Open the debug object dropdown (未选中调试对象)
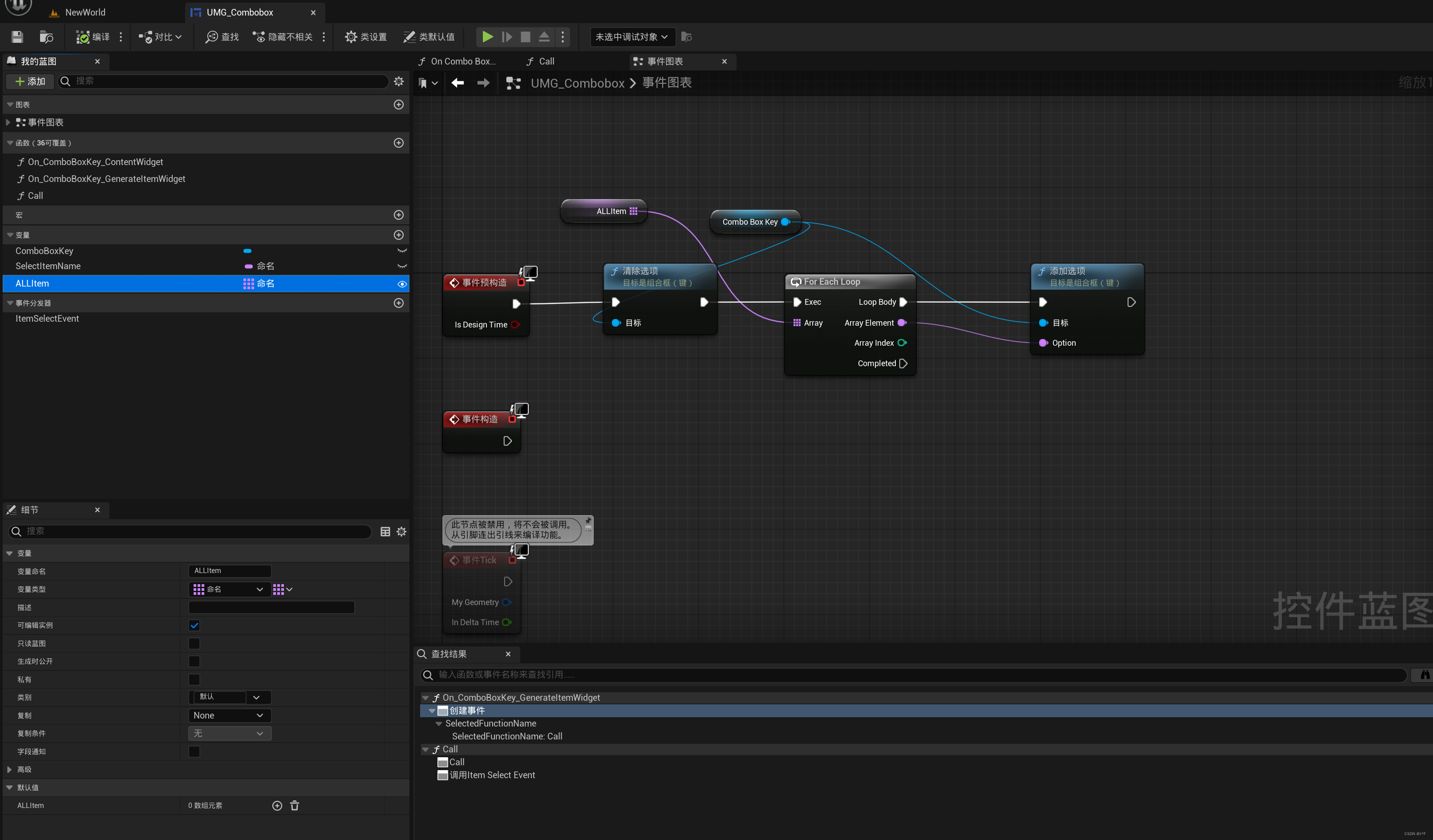 632,37
